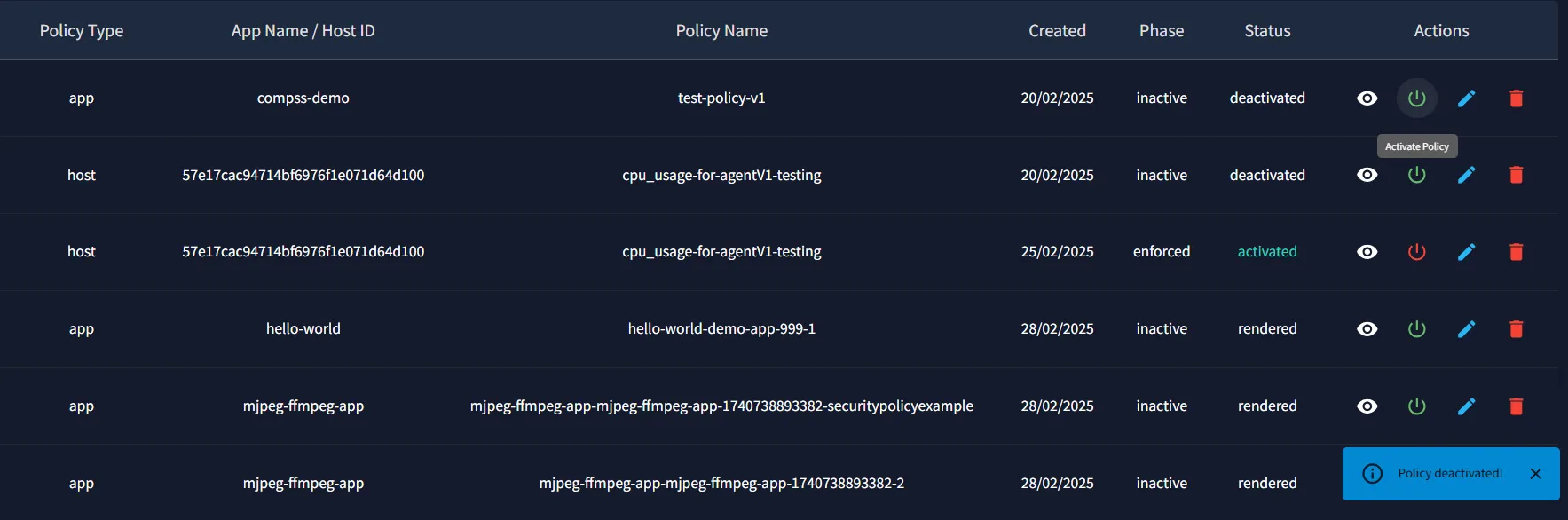Click the info icon in the notification toast
Screen dimensions: 1568x520
1372,474
